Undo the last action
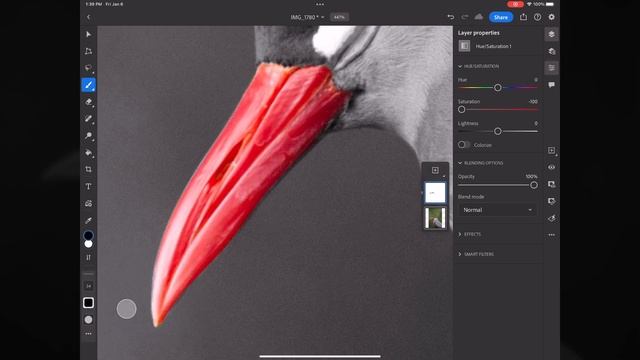This screenshot has height=360, width=640. coord(451,17)
